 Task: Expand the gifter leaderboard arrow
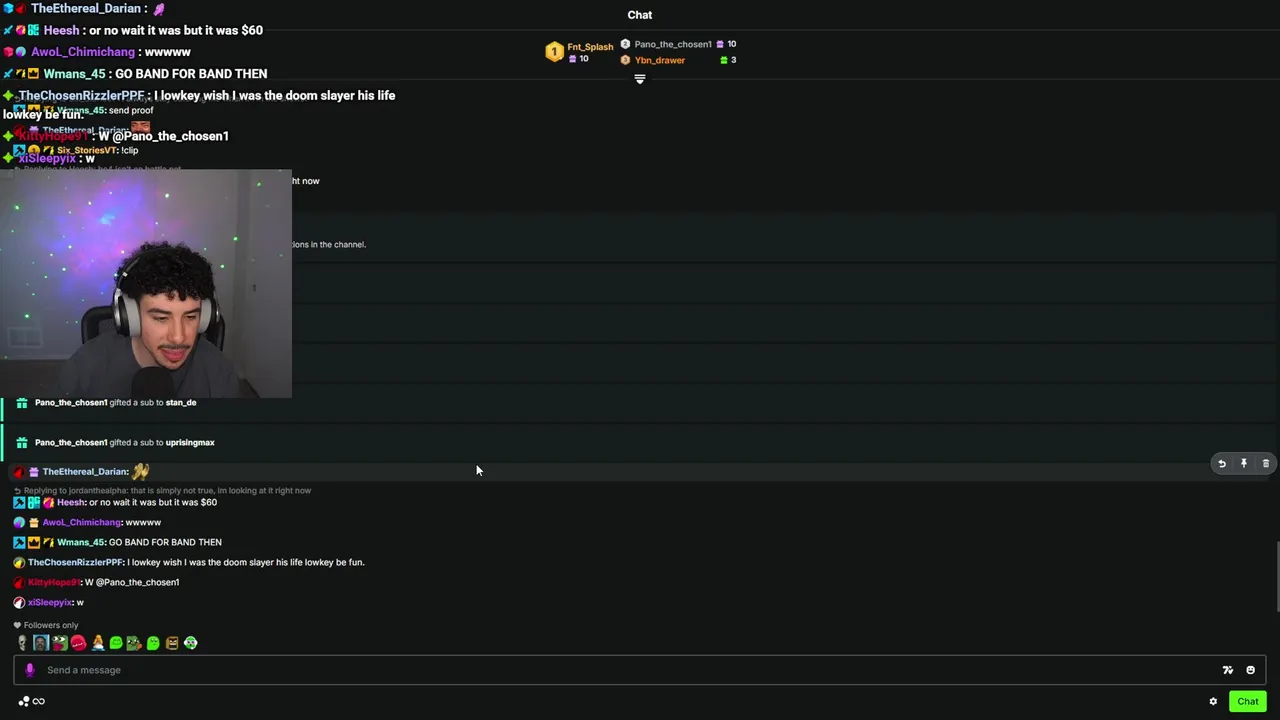click(x=640, y=79)
